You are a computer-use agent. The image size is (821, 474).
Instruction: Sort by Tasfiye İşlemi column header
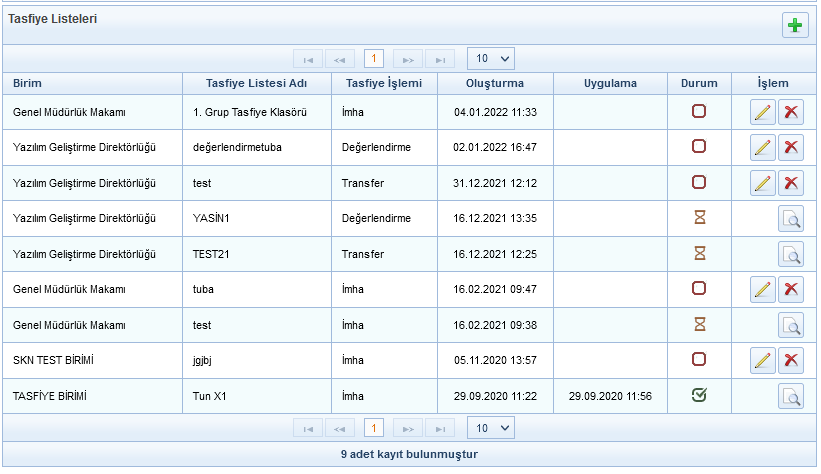coord(384,83)
